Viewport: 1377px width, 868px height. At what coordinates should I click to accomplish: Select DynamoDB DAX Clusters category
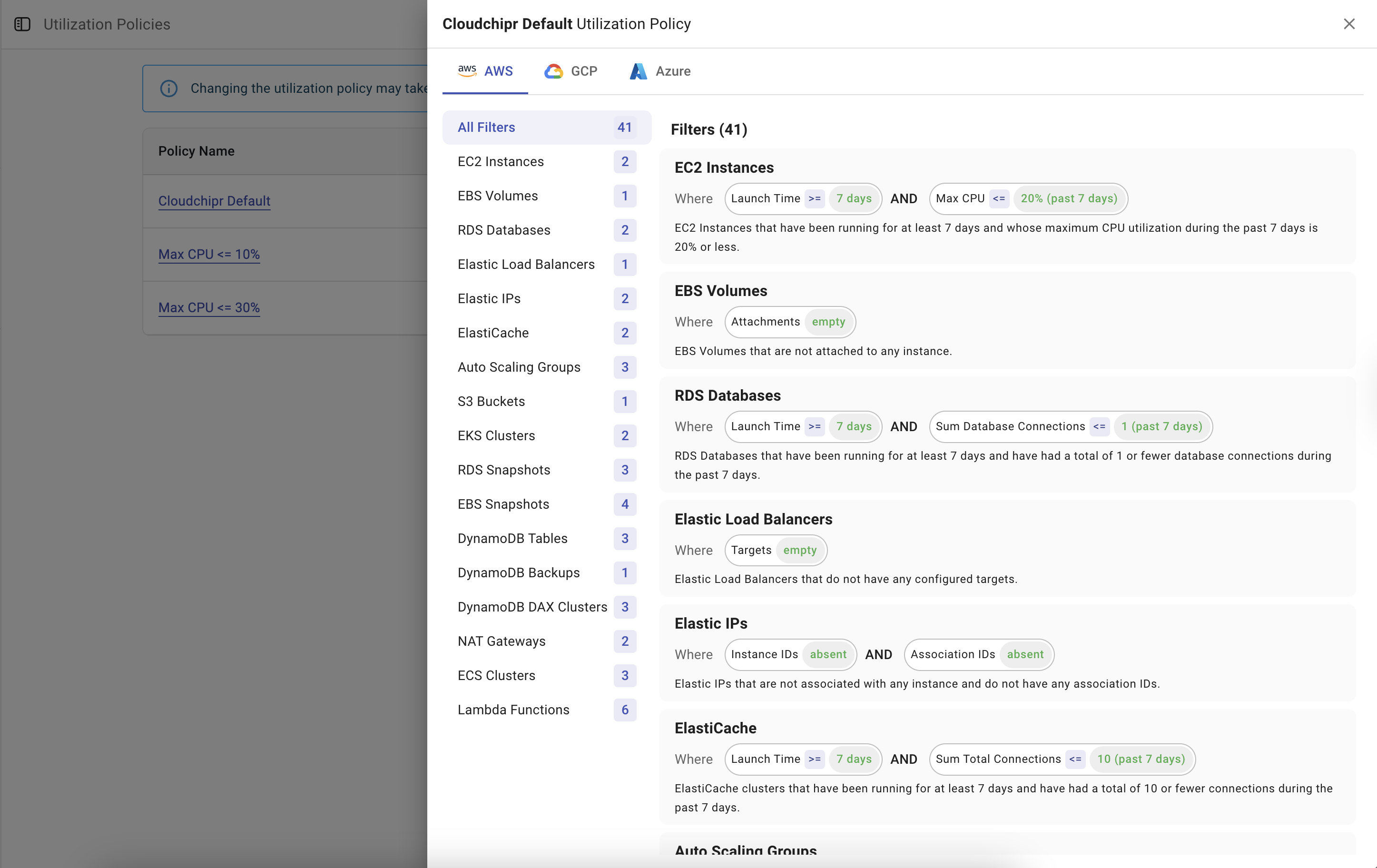(532, 607)
